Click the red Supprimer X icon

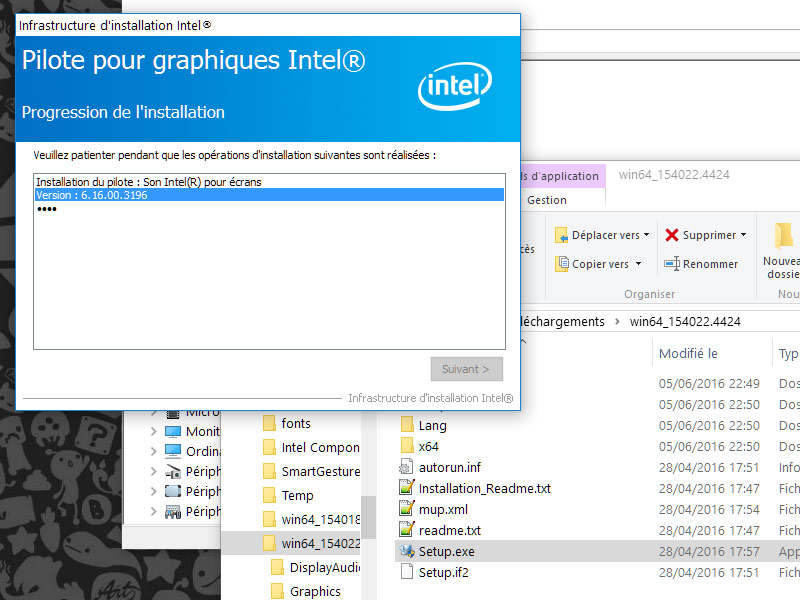point(672,235)
